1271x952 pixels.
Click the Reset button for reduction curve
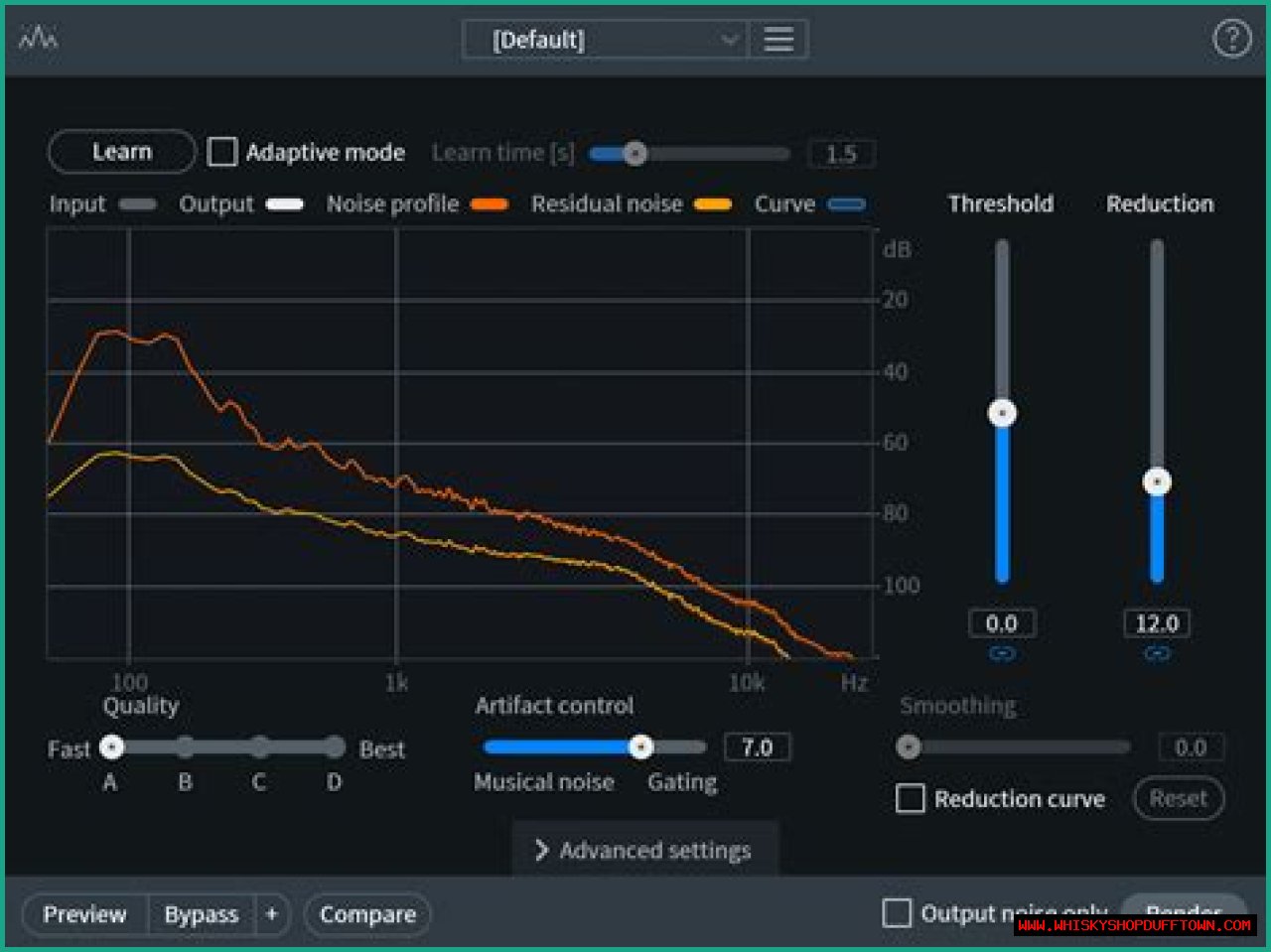click(x=1178, y=799)
